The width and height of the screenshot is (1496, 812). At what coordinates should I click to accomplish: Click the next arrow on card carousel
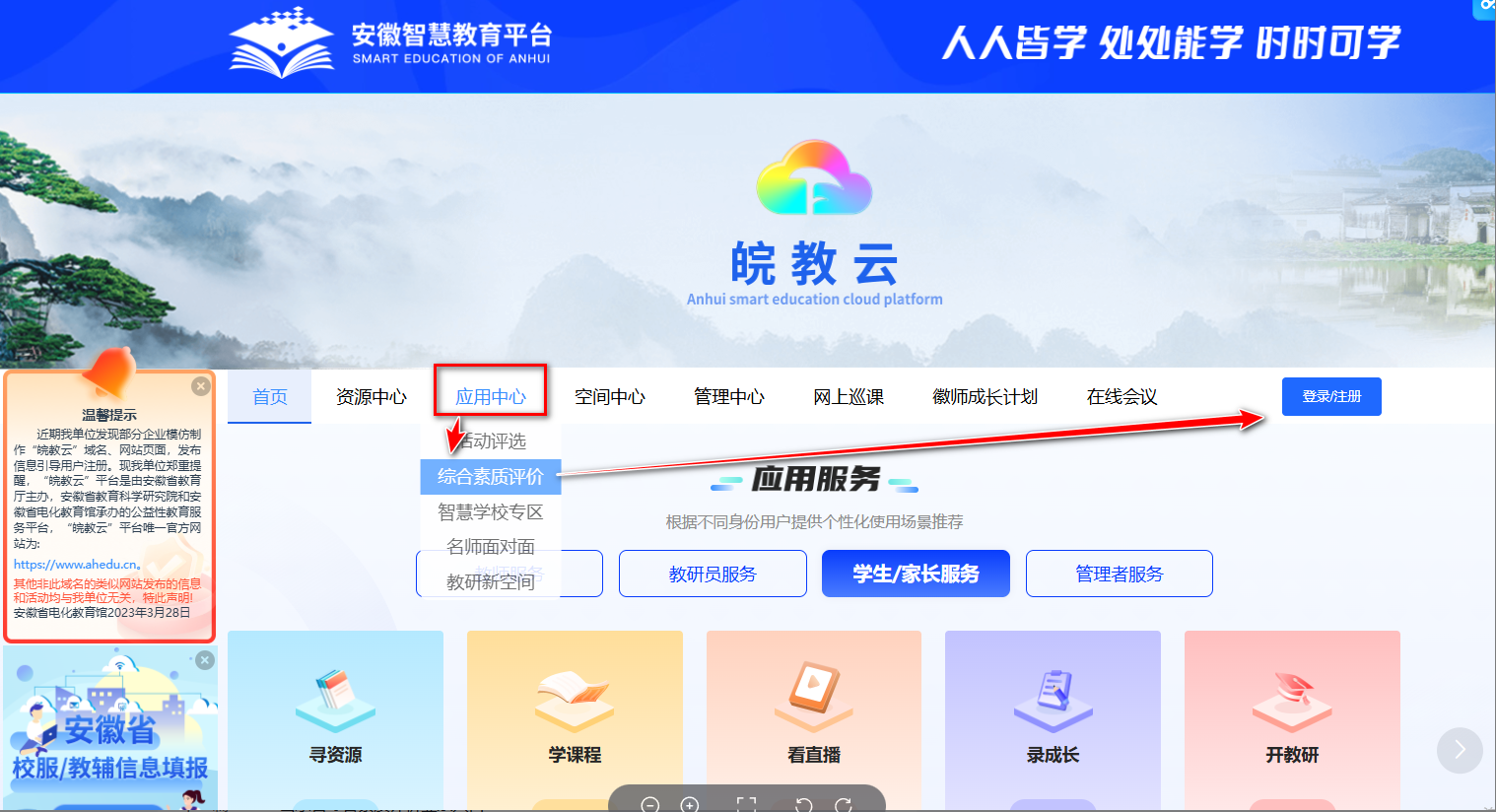1460,750
